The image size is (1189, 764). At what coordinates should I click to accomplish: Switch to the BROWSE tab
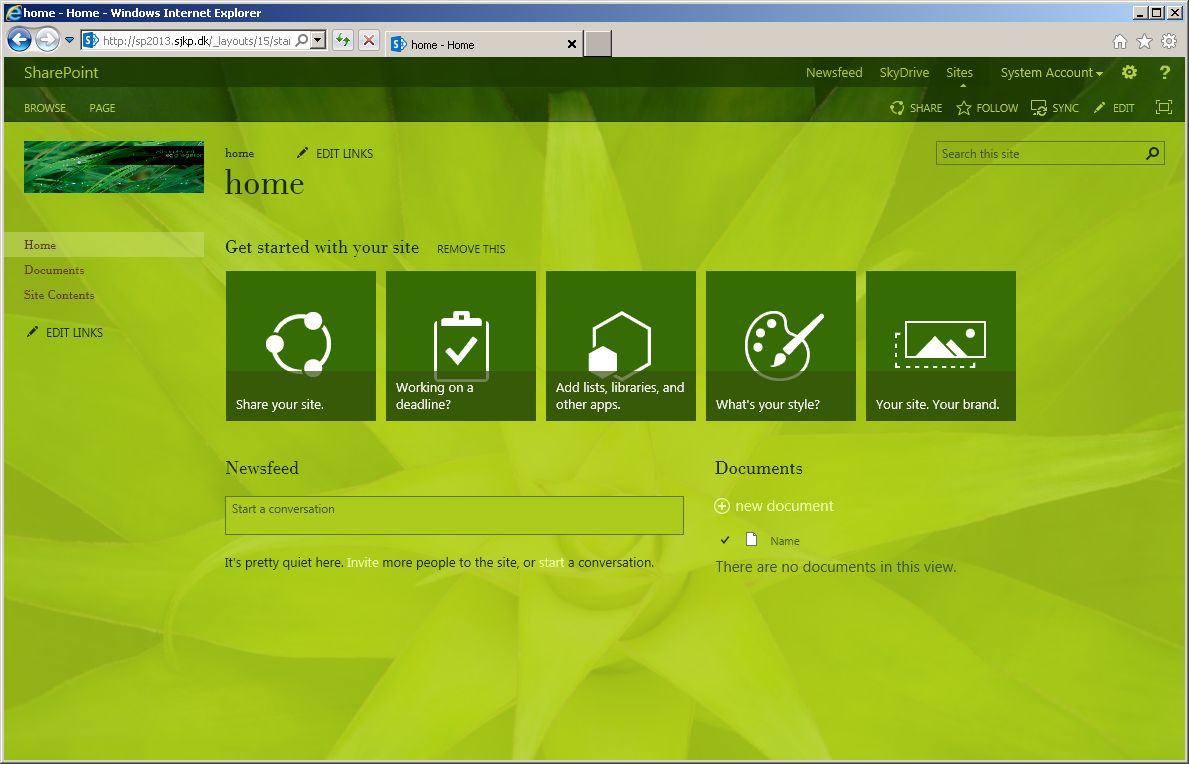[x=44, y=107]
